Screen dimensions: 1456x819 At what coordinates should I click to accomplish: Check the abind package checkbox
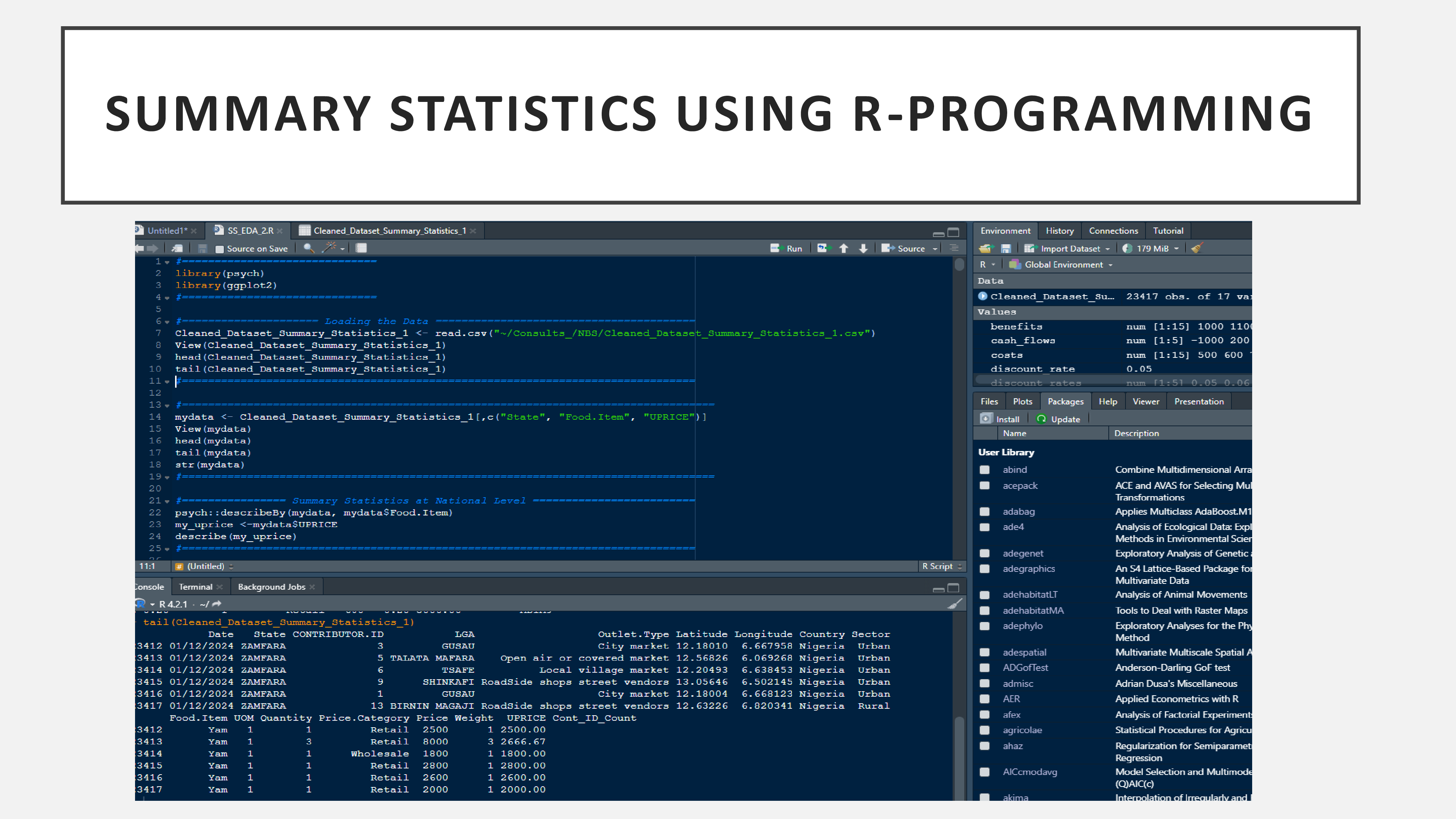(x=985, y=470)
